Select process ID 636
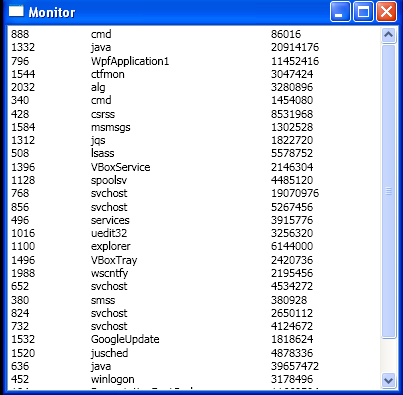The width and height of the screenshot is (403, 395). click(20, 366)
